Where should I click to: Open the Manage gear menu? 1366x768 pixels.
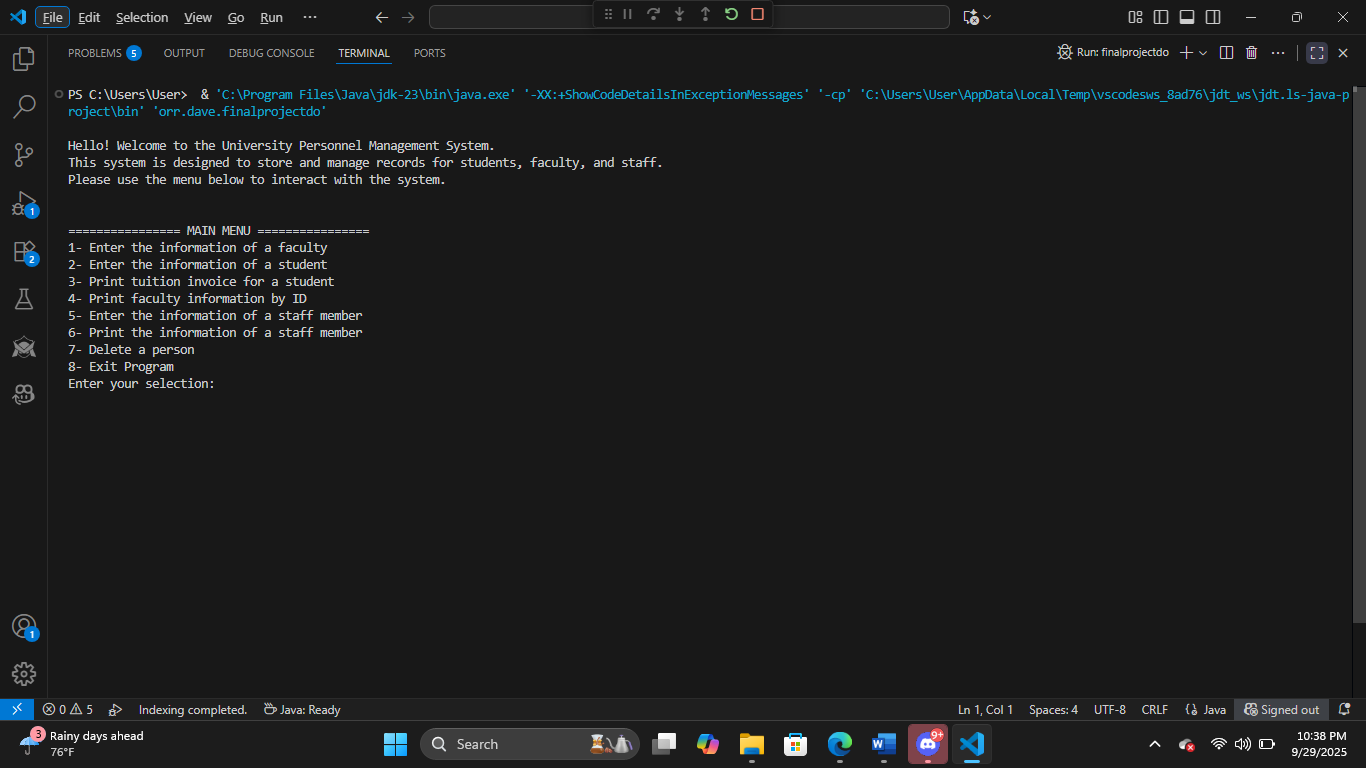pos(24,674)
